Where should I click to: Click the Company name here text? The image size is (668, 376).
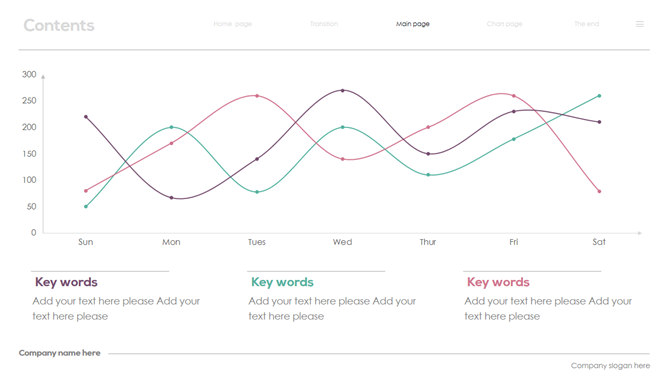click(x=60, y=353)
